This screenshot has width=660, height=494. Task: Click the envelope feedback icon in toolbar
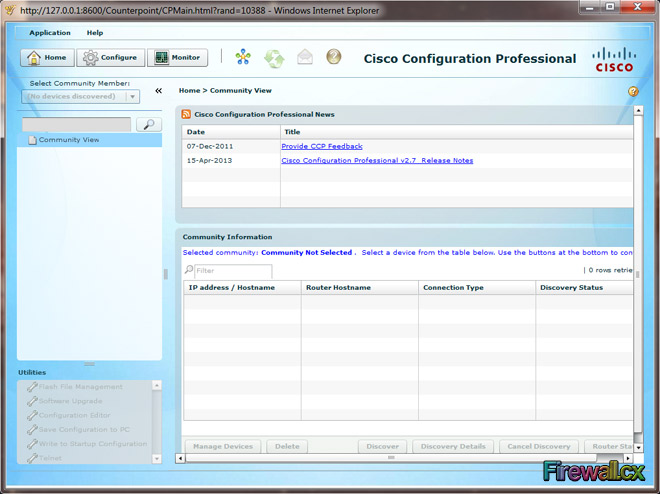tap(305, 57)
